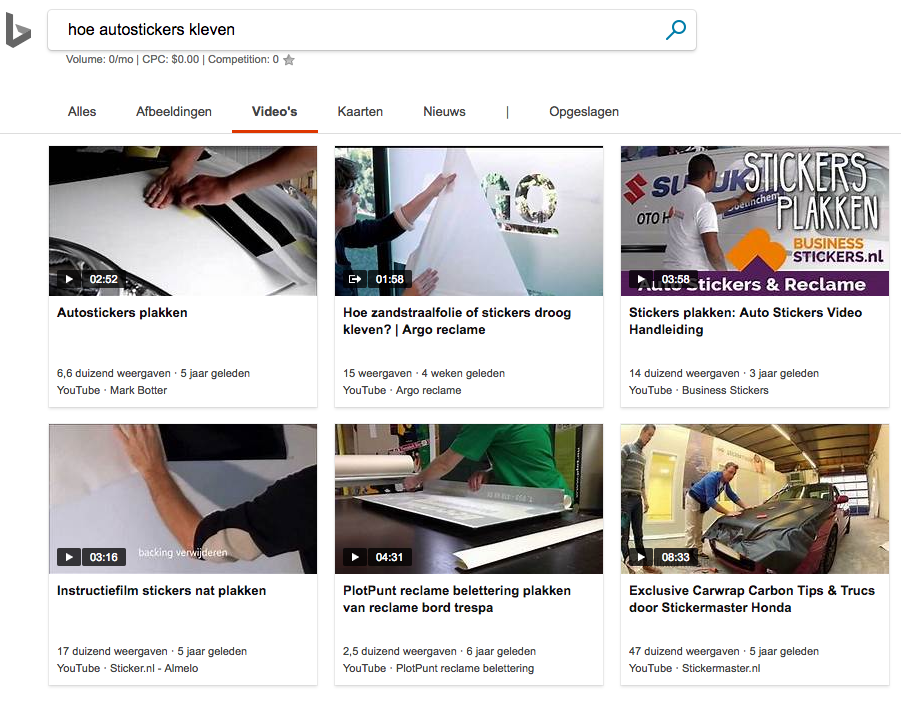Click 'YouTube · Sticker.nl - Almelo' source text
Screen dimensions: 901x702
[x=128, y=668]
